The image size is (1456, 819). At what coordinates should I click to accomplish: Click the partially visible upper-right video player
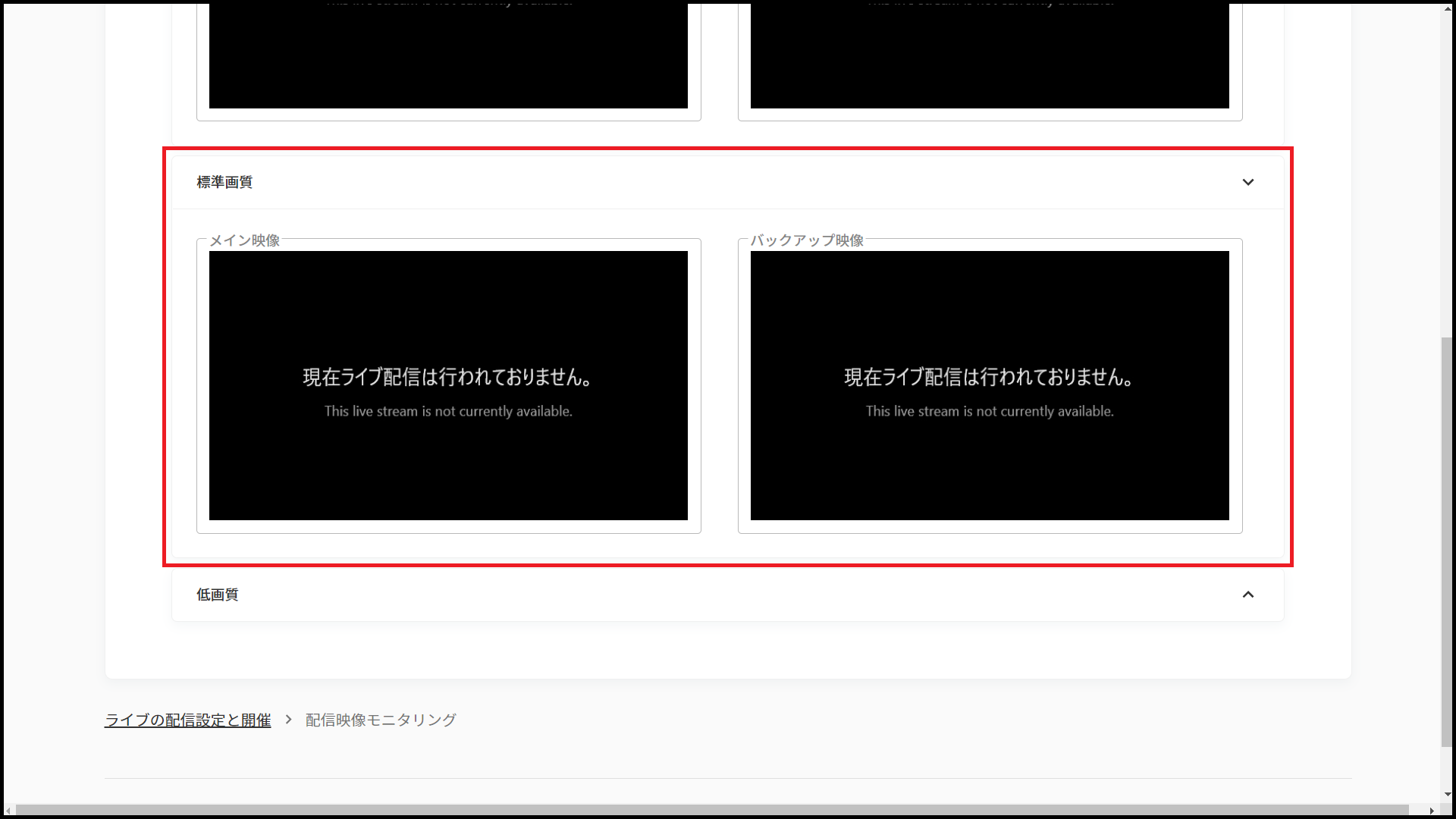coord(990,55)
